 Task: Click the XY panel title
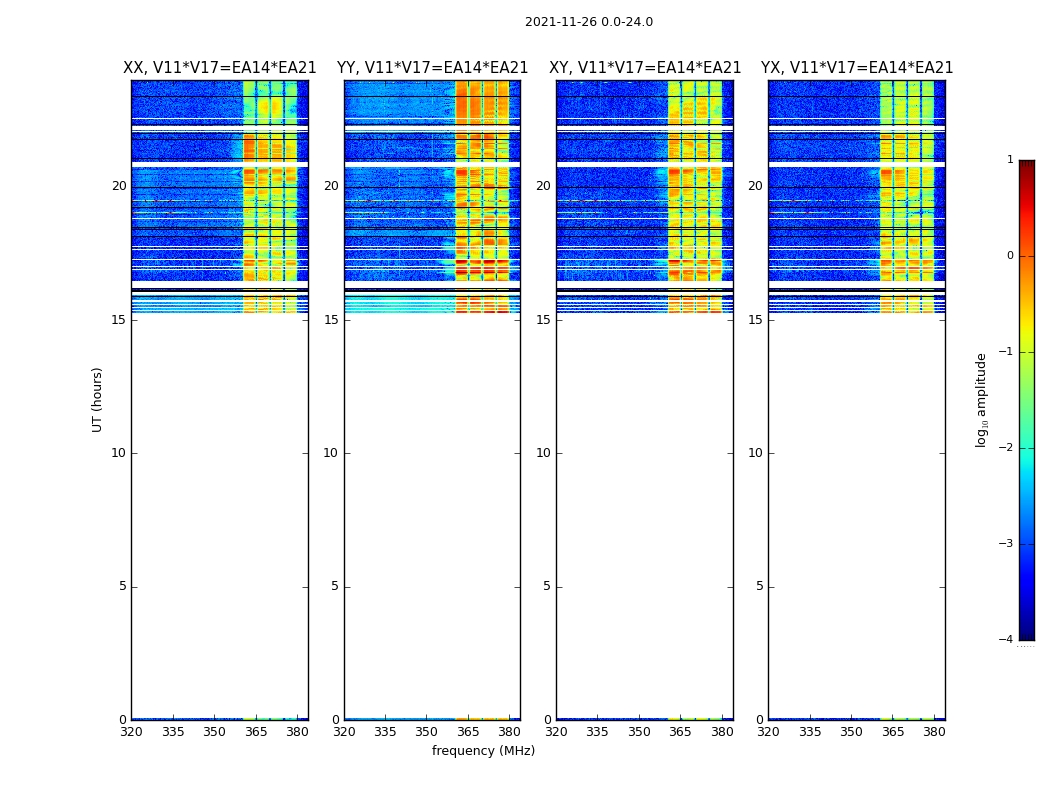tap(645, 68)
